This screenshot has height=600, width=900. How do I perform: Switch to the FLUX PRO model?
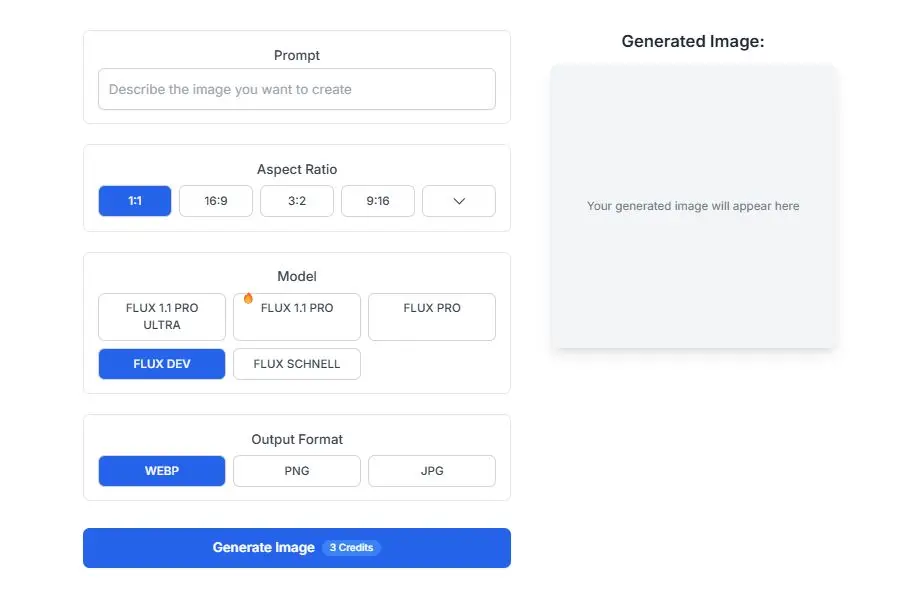point(431,317)
